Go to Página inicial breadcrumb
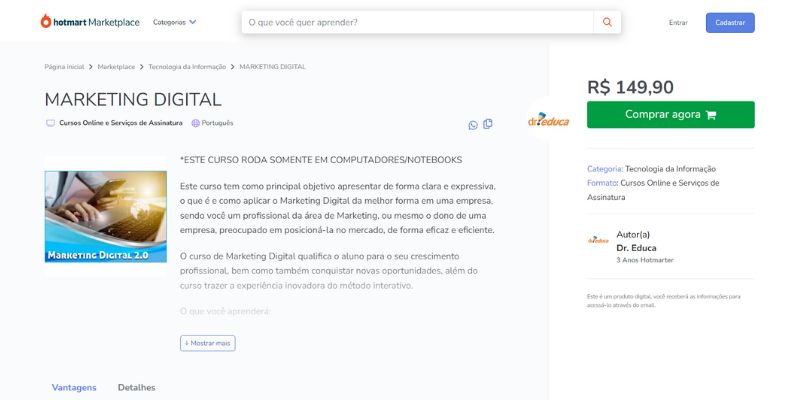Image resolution: width=800 pixels, height=400 pixels. [64, 67]
